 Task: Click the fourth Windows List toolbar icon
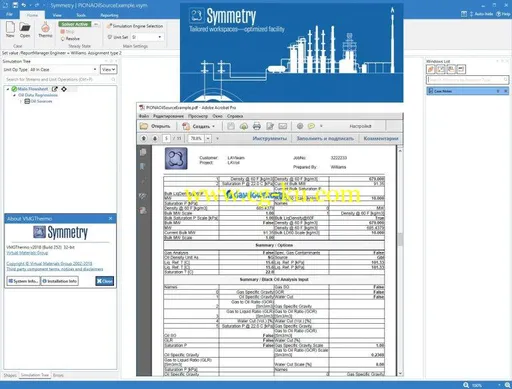(461, 69)
